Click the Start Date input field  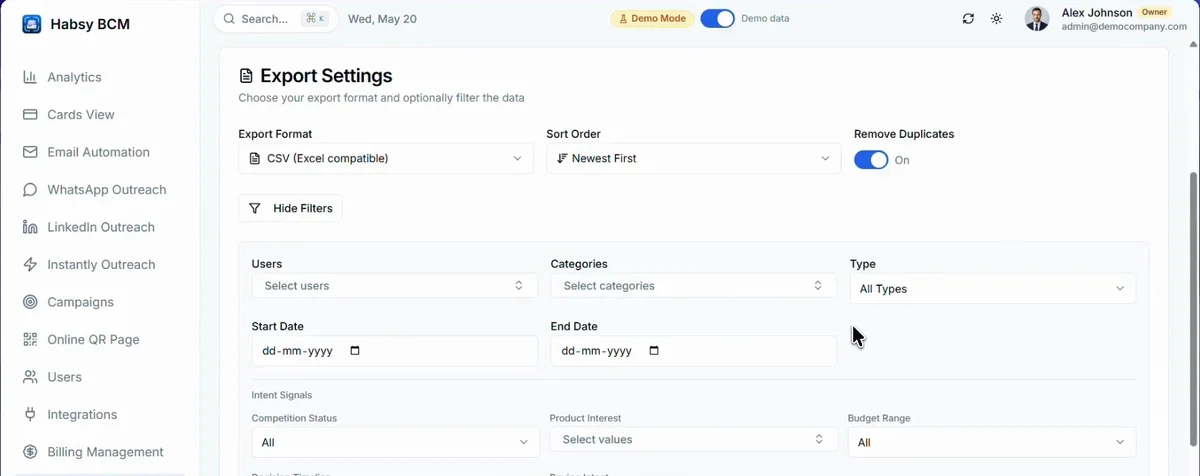click(x=394, y=351)
